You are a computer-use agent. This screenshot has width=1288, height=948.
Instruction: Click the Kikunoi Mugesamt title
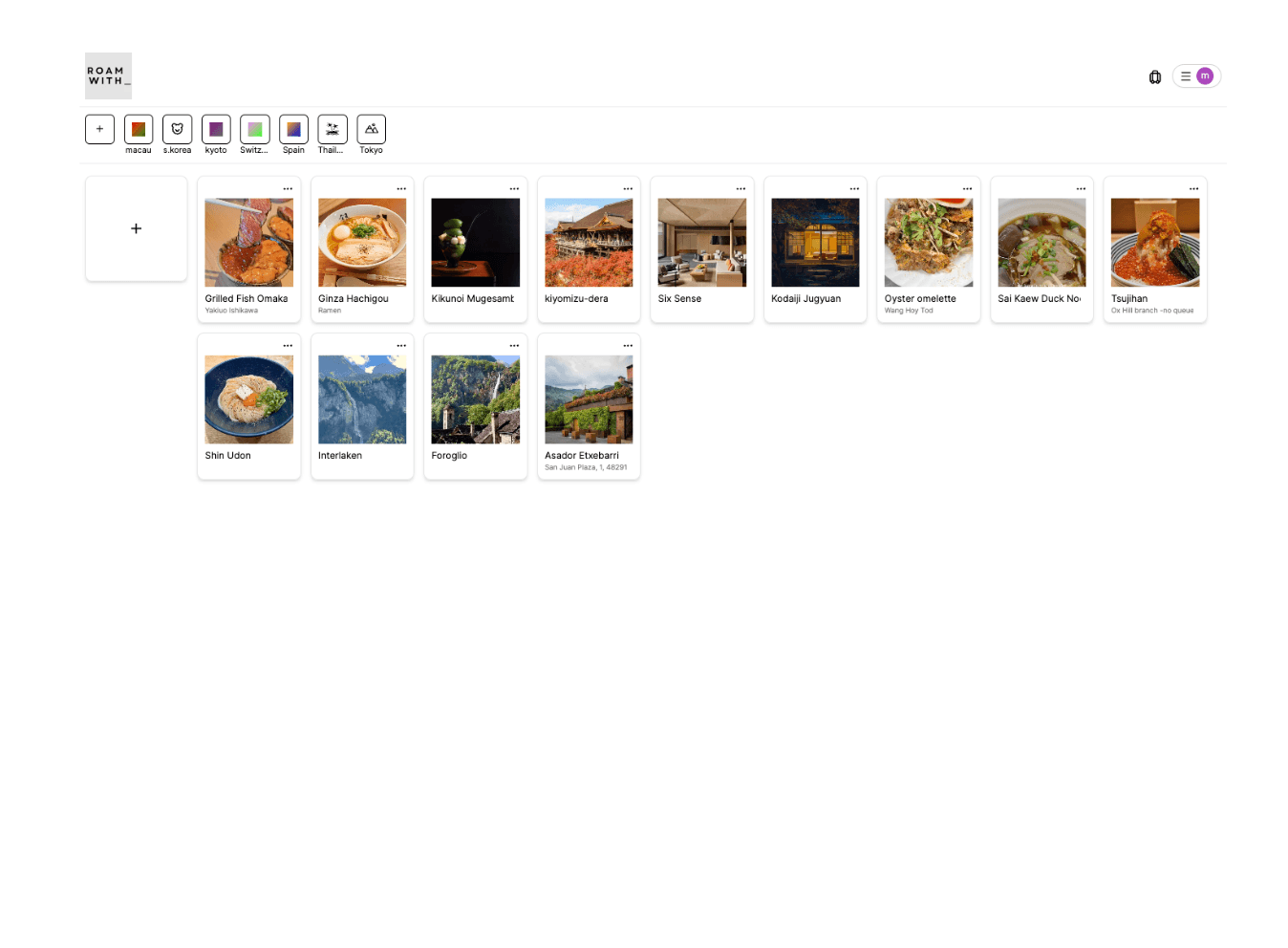(473, 299)
